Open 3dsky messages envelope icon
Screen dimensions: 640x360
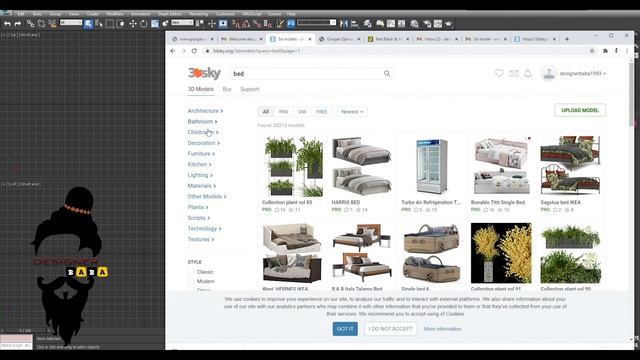[513, 73]
